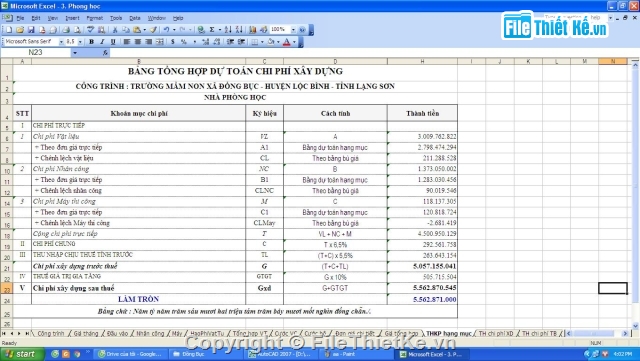The width and height of the screenshot is (640, 361).
Task: Open the Data menu
Action: 135,18
